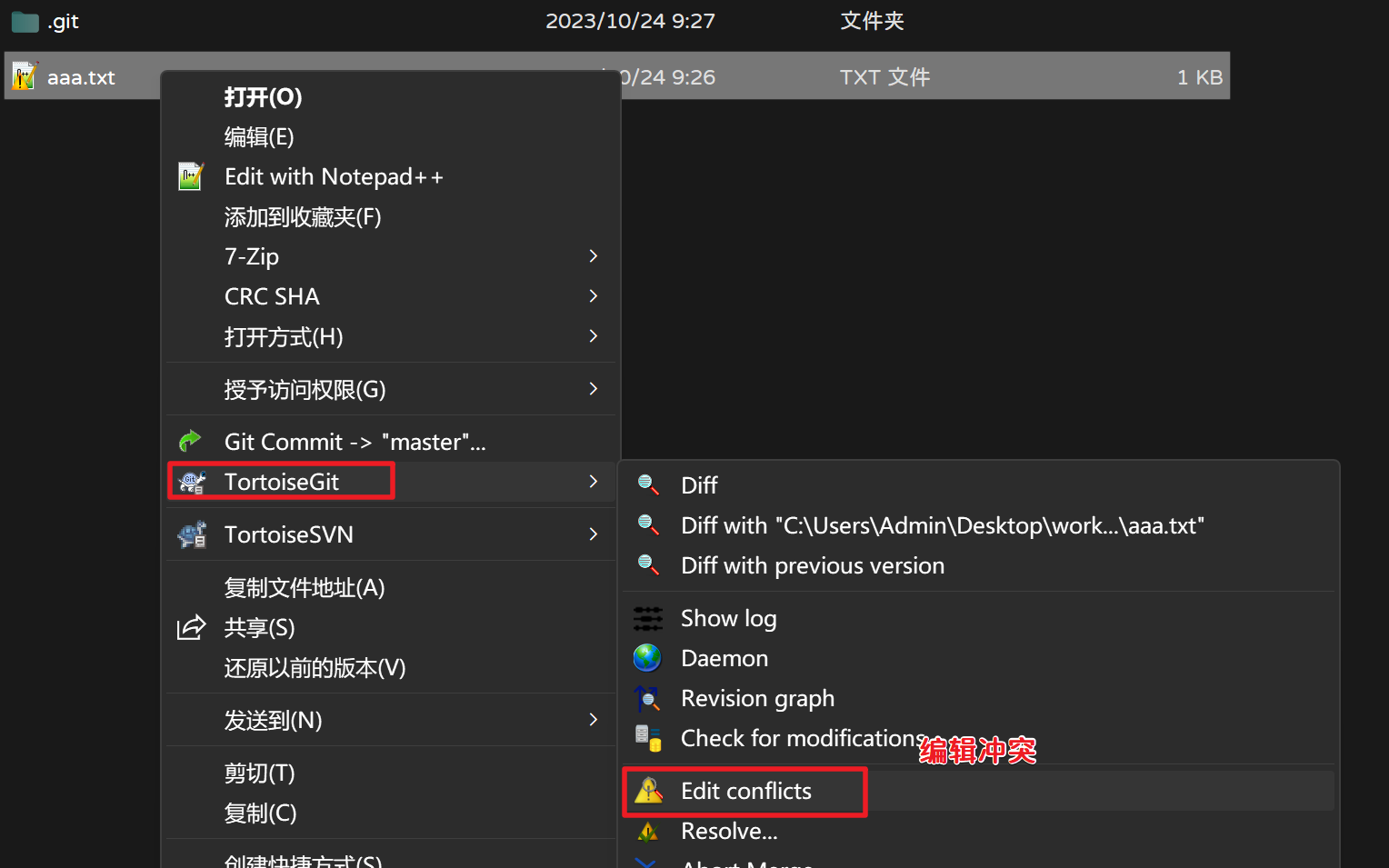
Task: Expand 授予访问权限(G) submenu chevron
Action: click(594, 389)
